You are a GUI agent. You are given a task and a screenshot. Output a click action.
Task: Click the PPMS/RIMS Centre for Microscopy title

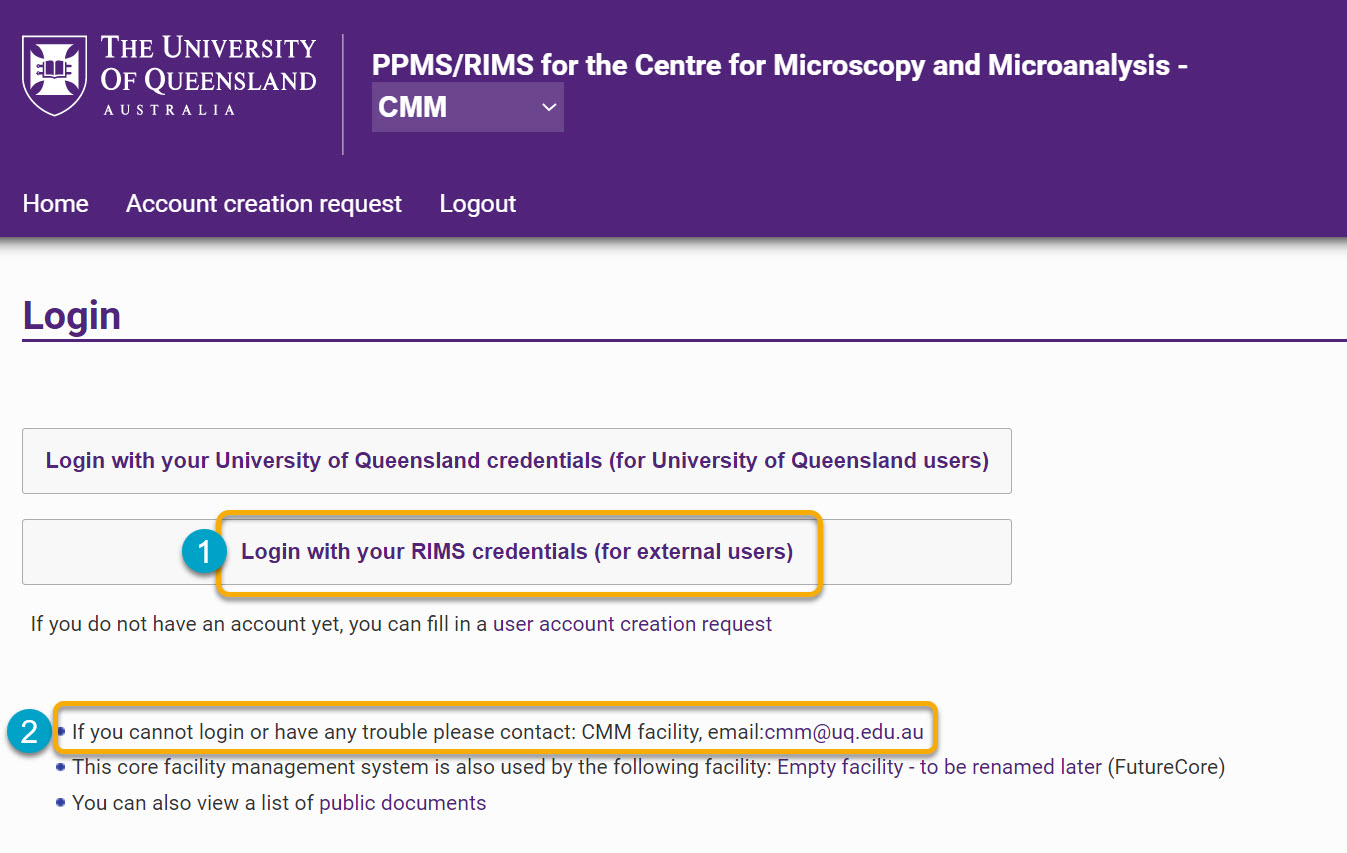click(x=778, y=64)
